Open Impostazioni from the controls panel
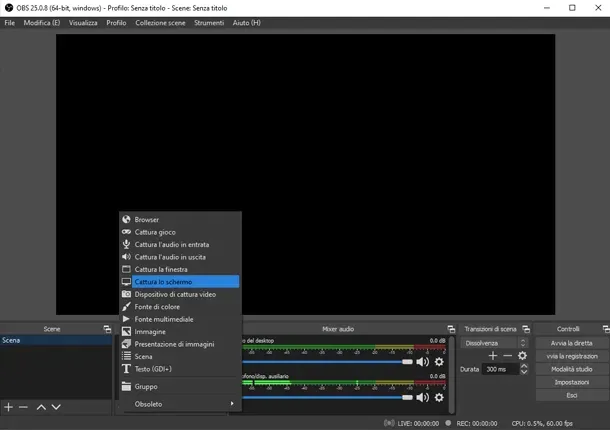 [x=571, y=382]
